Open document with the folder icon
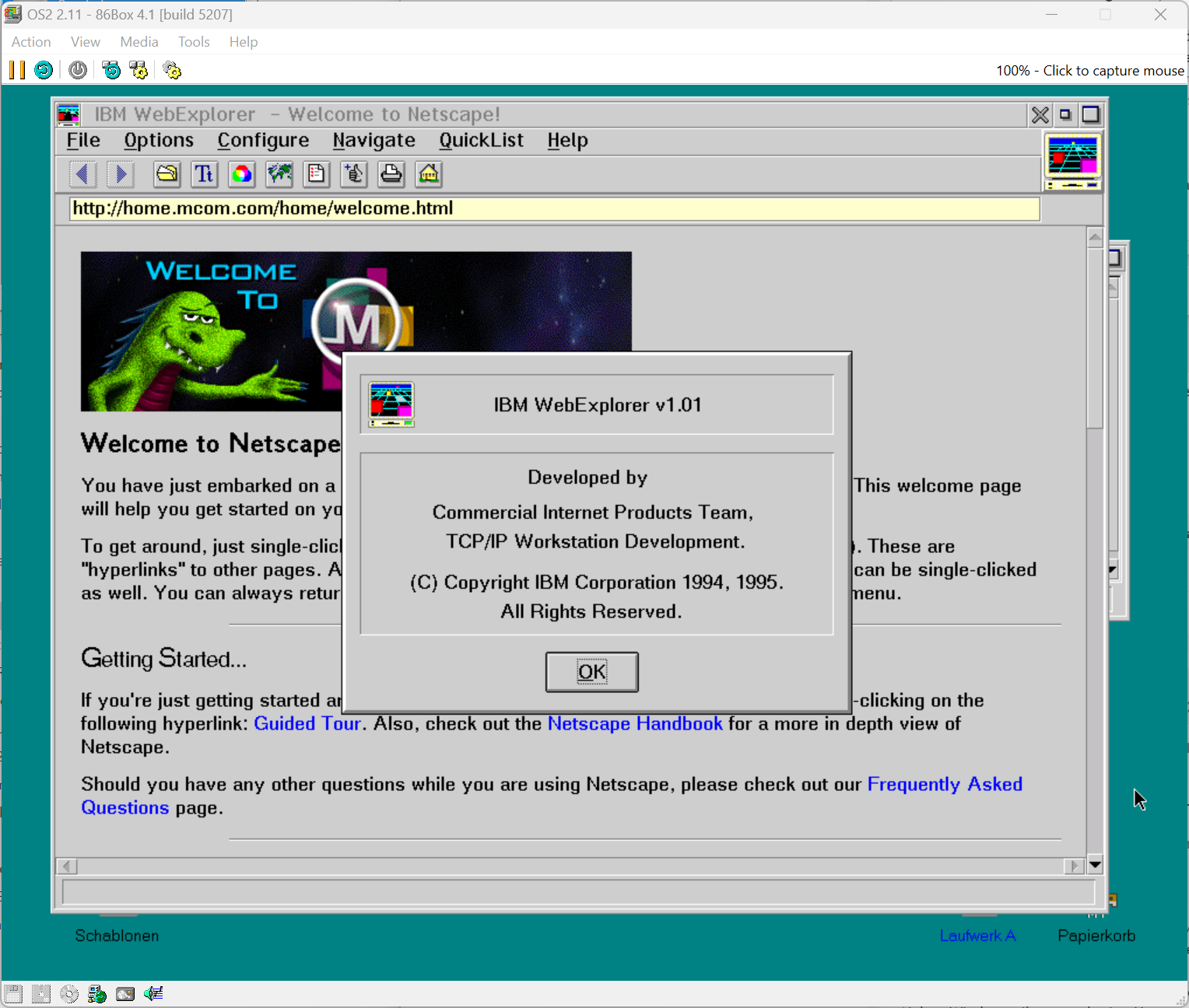Image resolution: width=1189 pixels, height=1008 pixels. [167, 174]
